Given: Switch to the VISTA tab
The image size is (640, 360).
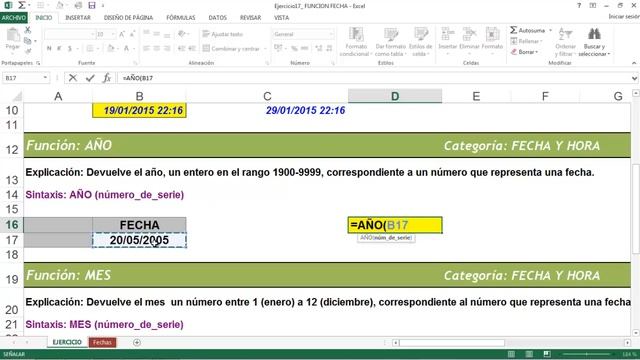Looking at the screenshot, I should [x=281, y=18].
